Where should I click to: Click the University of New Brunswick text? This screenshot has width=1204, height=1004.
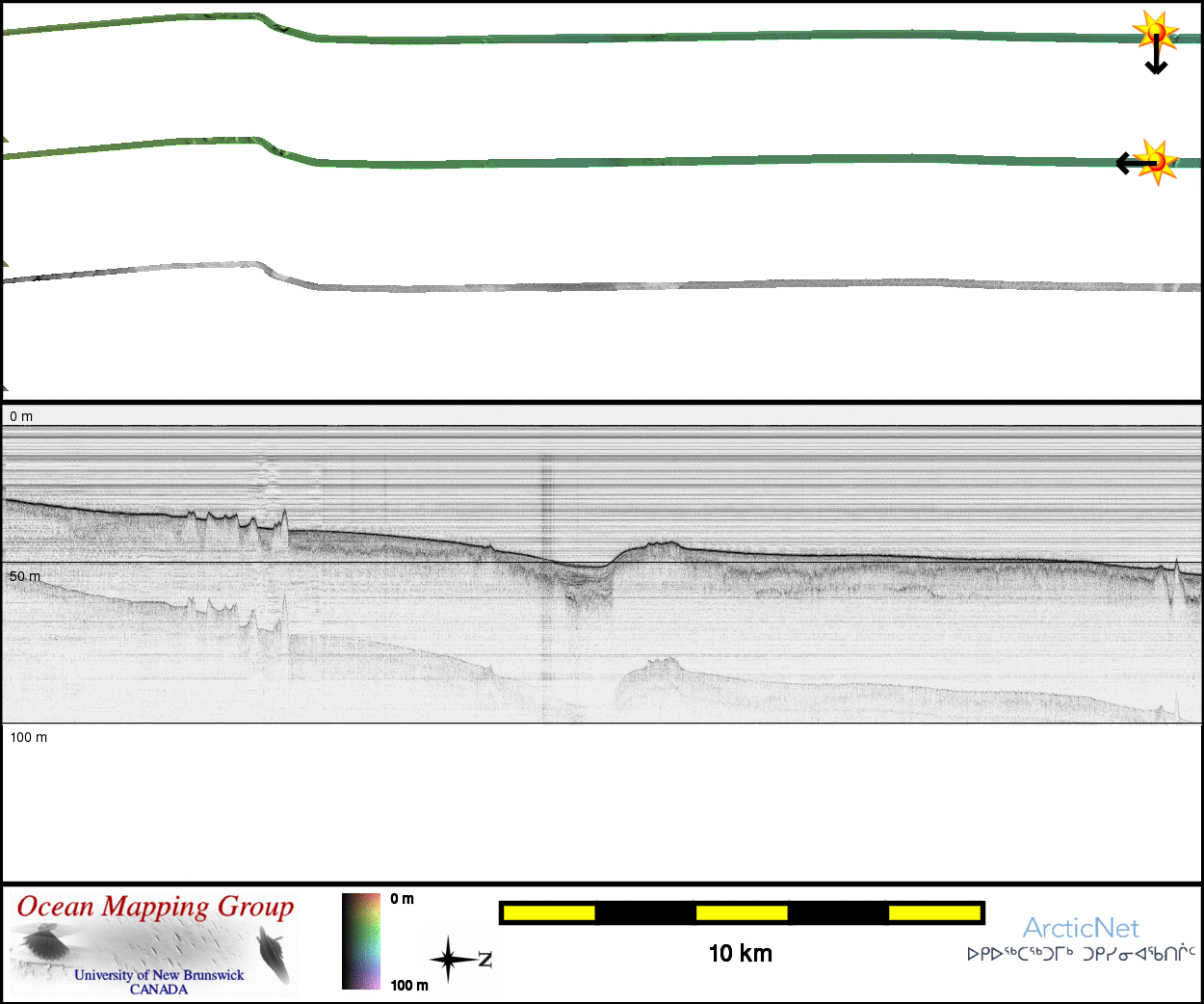click(x=159, y=975)
